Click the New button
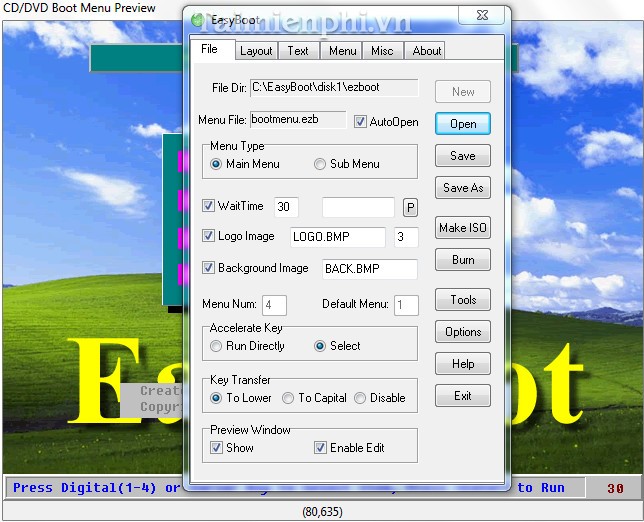This screenshot has height=522, width=644. (x=463, y=92)
